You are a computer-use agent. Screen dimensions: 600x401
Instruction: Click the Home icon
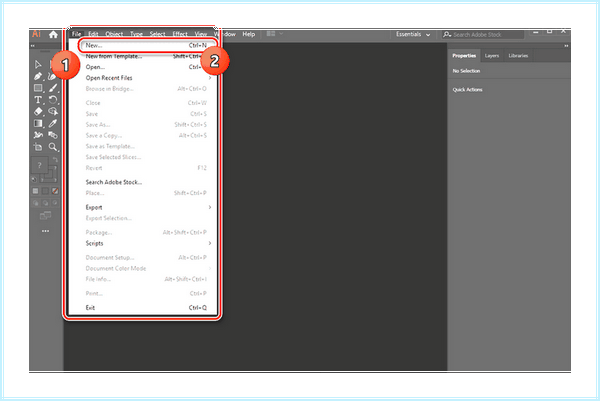click(53, 34)
